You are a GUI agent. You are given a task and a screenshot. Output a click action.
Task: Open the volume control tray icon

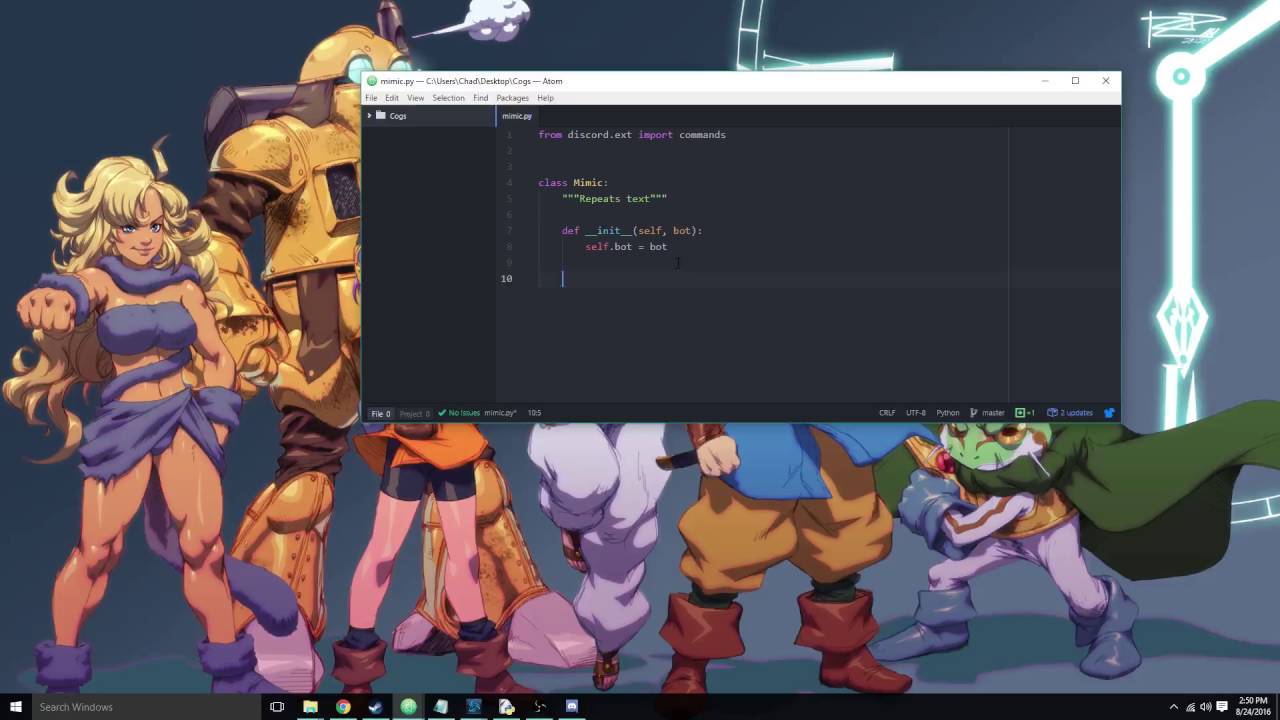tap(1207, 707)
